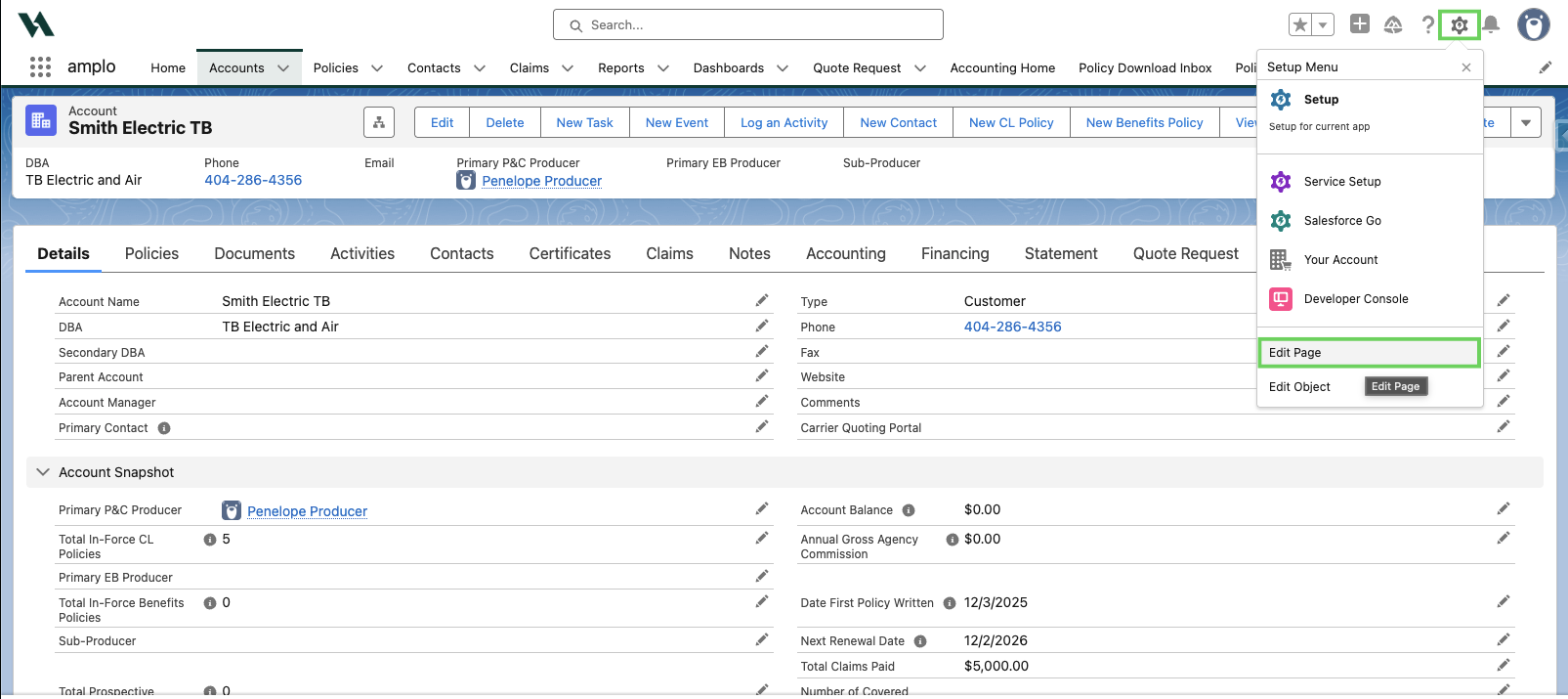The image size is (1568, 699).
Task: Edit Next Renewal Date pencil icon
Action: coord(1504,639)
